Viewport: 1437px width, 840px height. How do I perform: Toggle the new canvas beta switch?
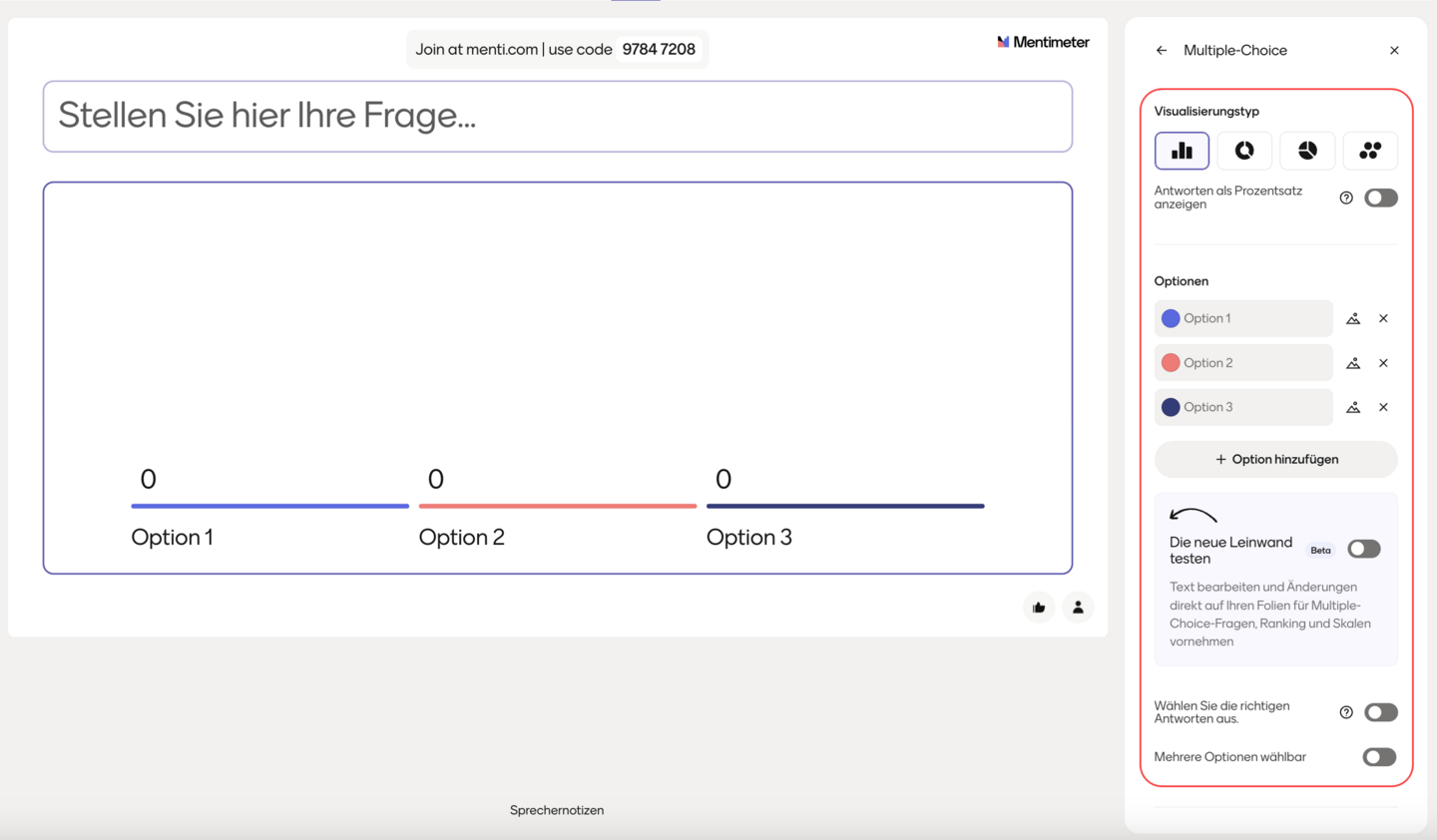pos(1363,549)
